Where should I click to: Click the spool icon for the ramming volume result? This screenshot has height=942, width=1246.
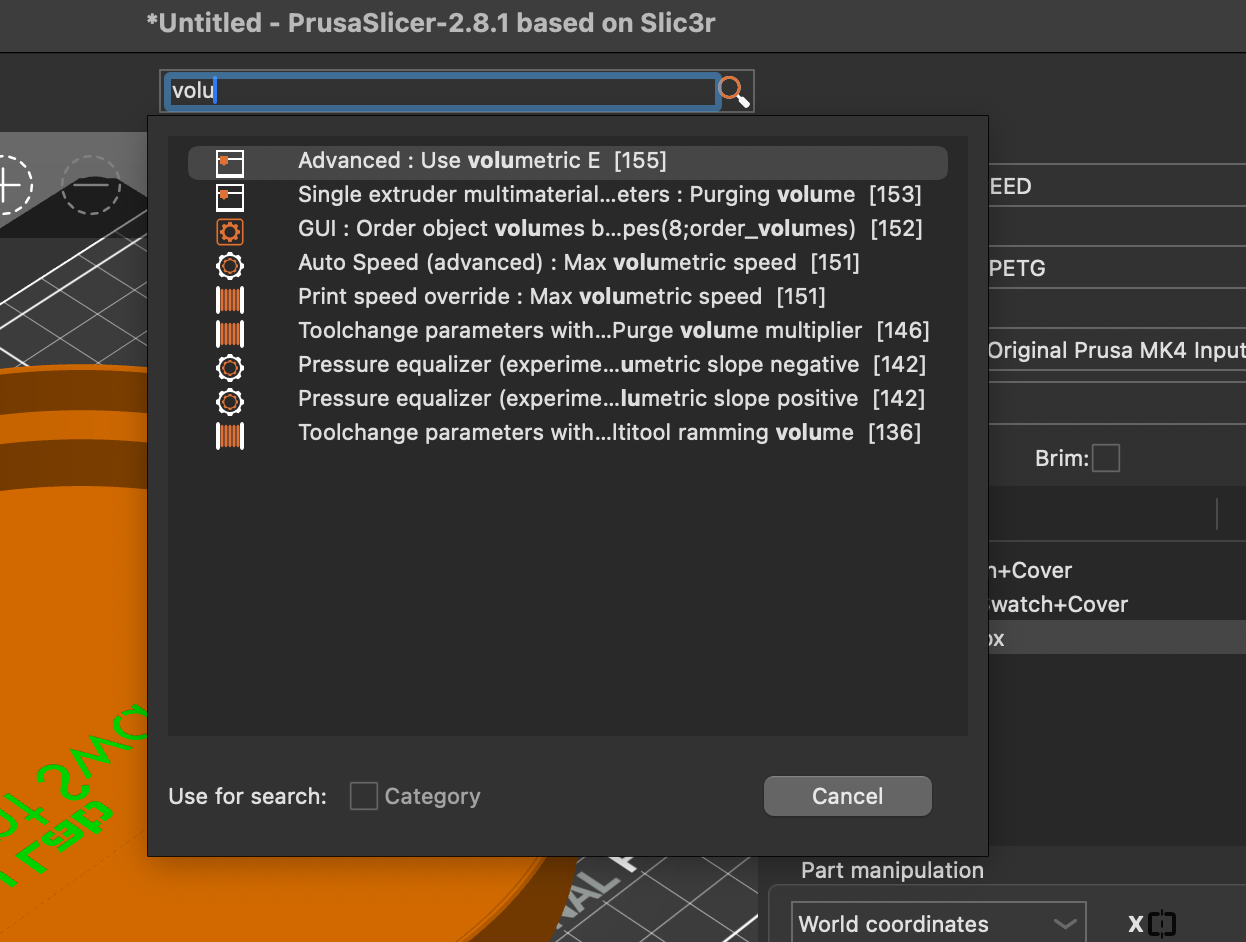[x=230, y=434]
